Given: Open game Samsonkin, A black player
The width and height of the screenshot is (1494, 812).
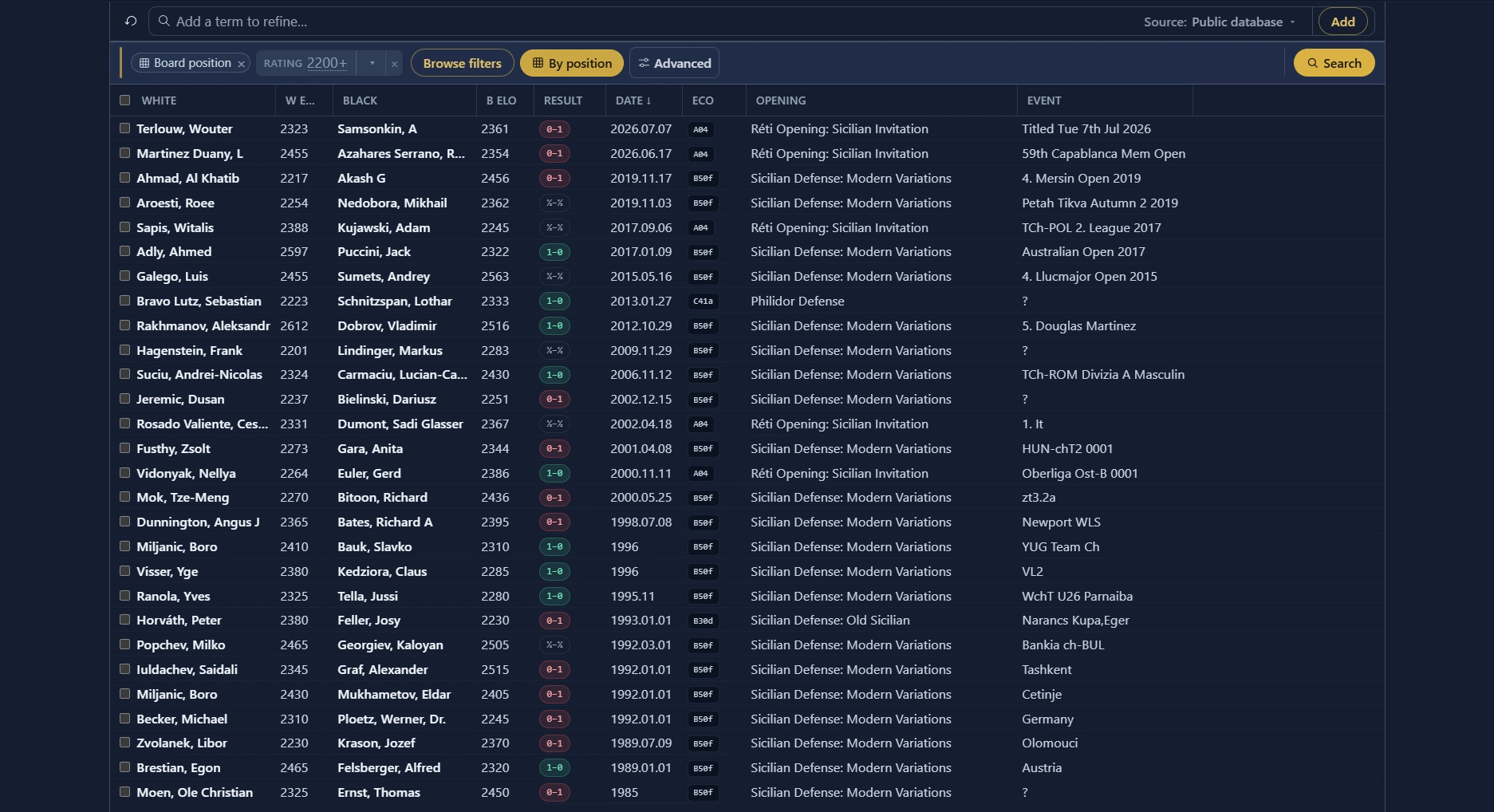Looking at the screenshot, I should 376,128.
